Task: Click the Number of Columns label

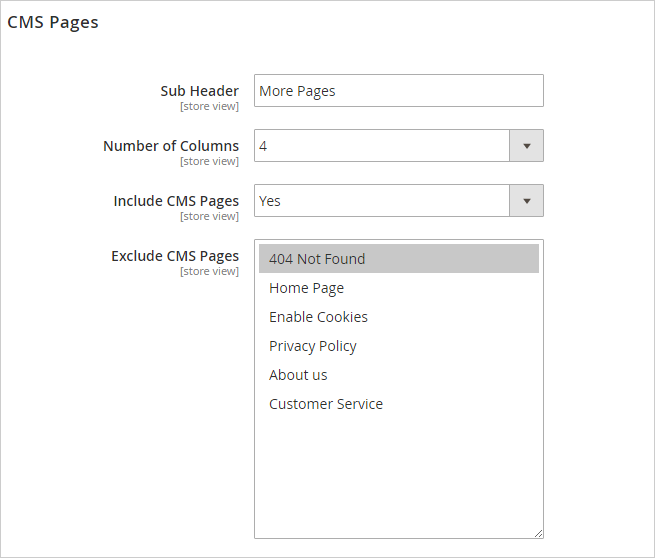Action: pyautogui.click(x=171, y=146)
